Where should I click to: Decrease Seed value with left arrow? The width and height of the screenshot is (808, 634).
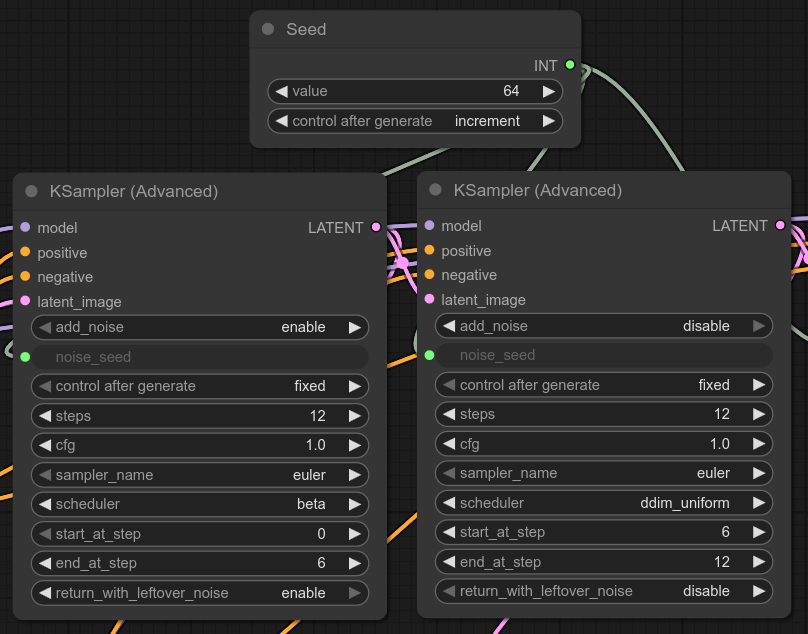pos(281,91)
